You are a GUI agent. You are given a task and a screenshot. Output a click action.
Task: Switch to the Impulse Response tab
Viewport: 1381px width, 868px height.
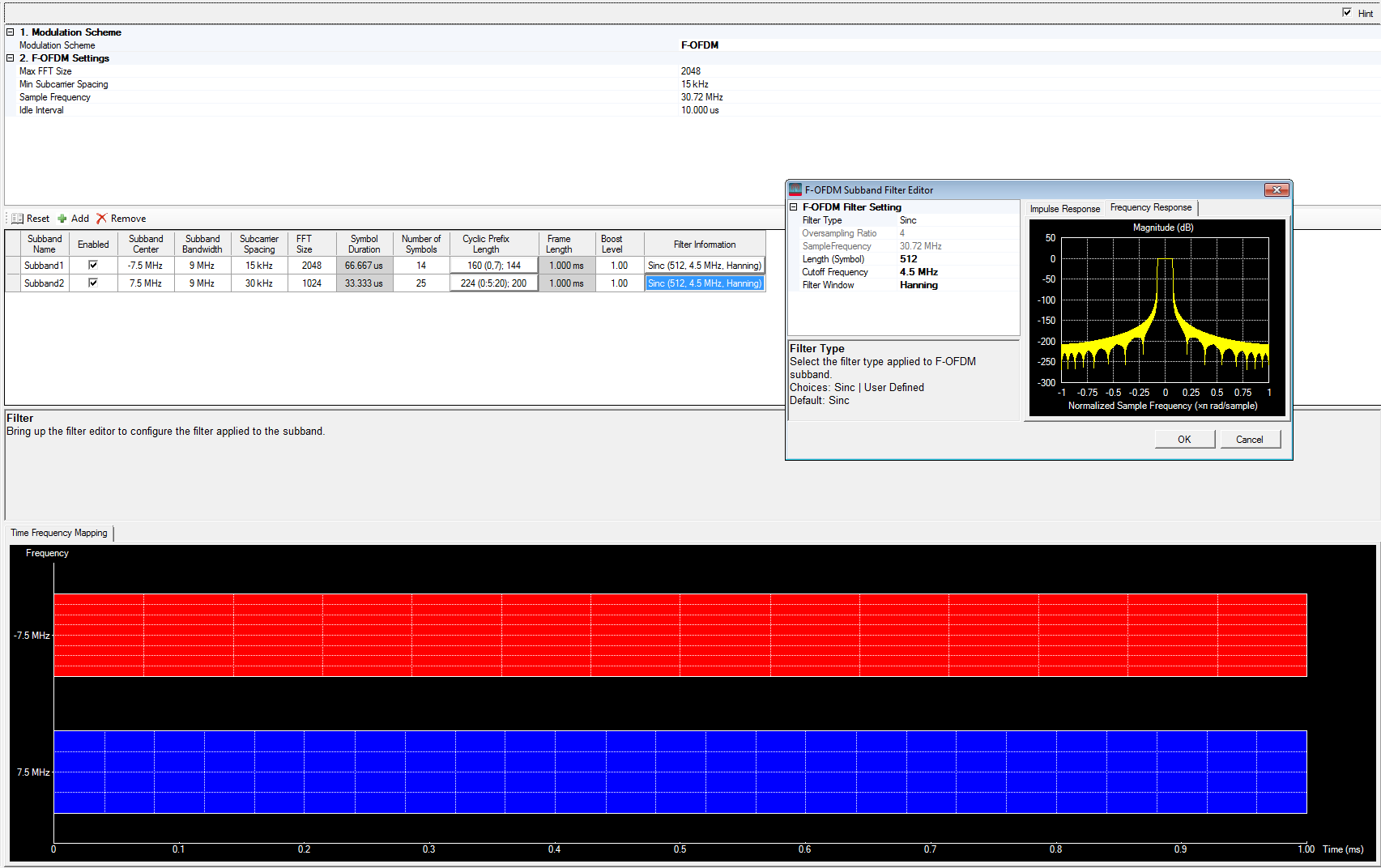click(1063, 208)
